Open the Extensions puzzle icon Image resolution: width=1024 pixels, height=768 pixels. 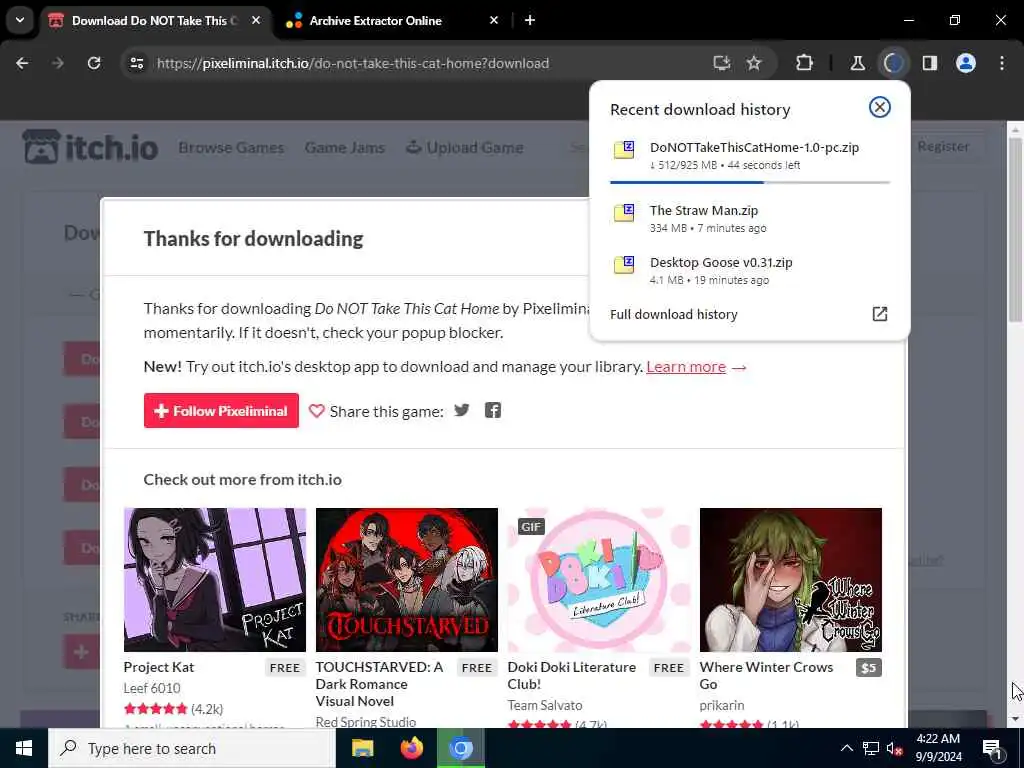pyautogui.click(x=804, y=63)
